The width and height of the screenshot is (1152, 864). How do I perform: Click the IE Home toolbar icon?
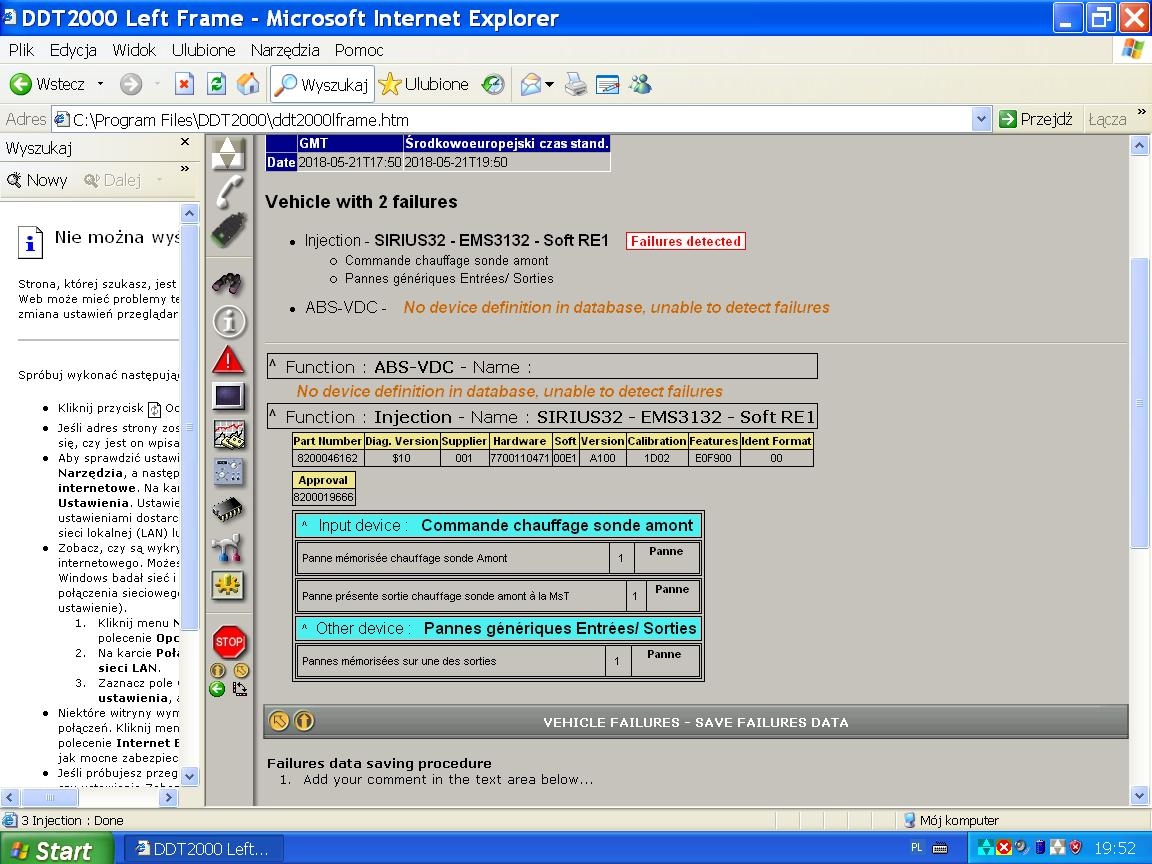[x=248, y=84]
